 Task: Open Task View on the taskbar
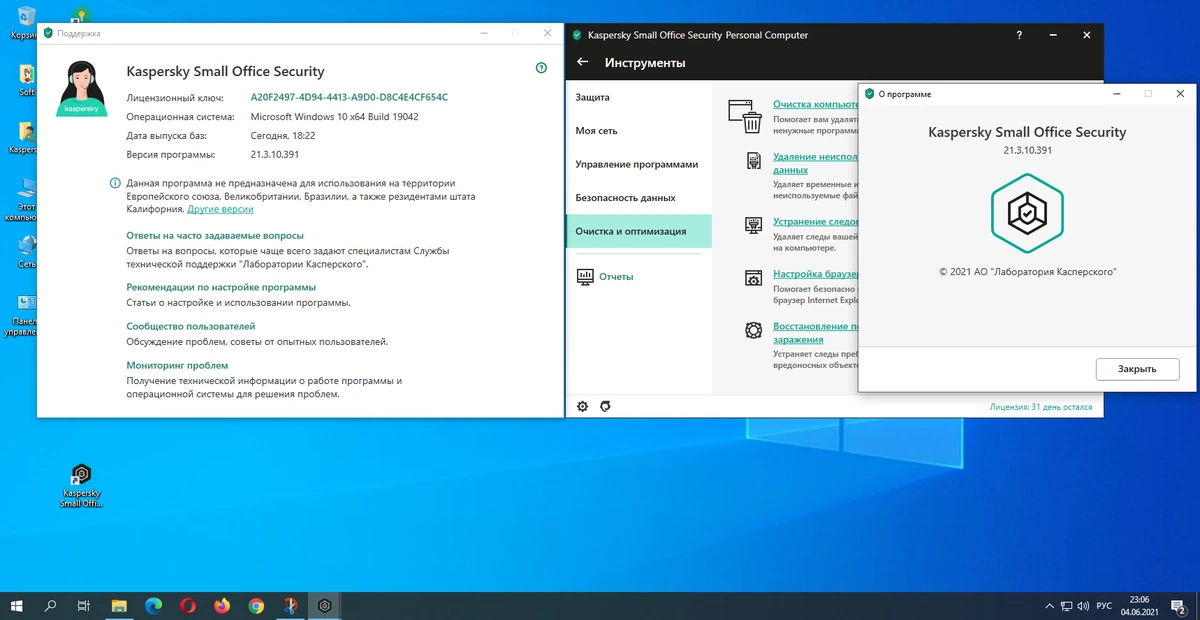(85, 605)
